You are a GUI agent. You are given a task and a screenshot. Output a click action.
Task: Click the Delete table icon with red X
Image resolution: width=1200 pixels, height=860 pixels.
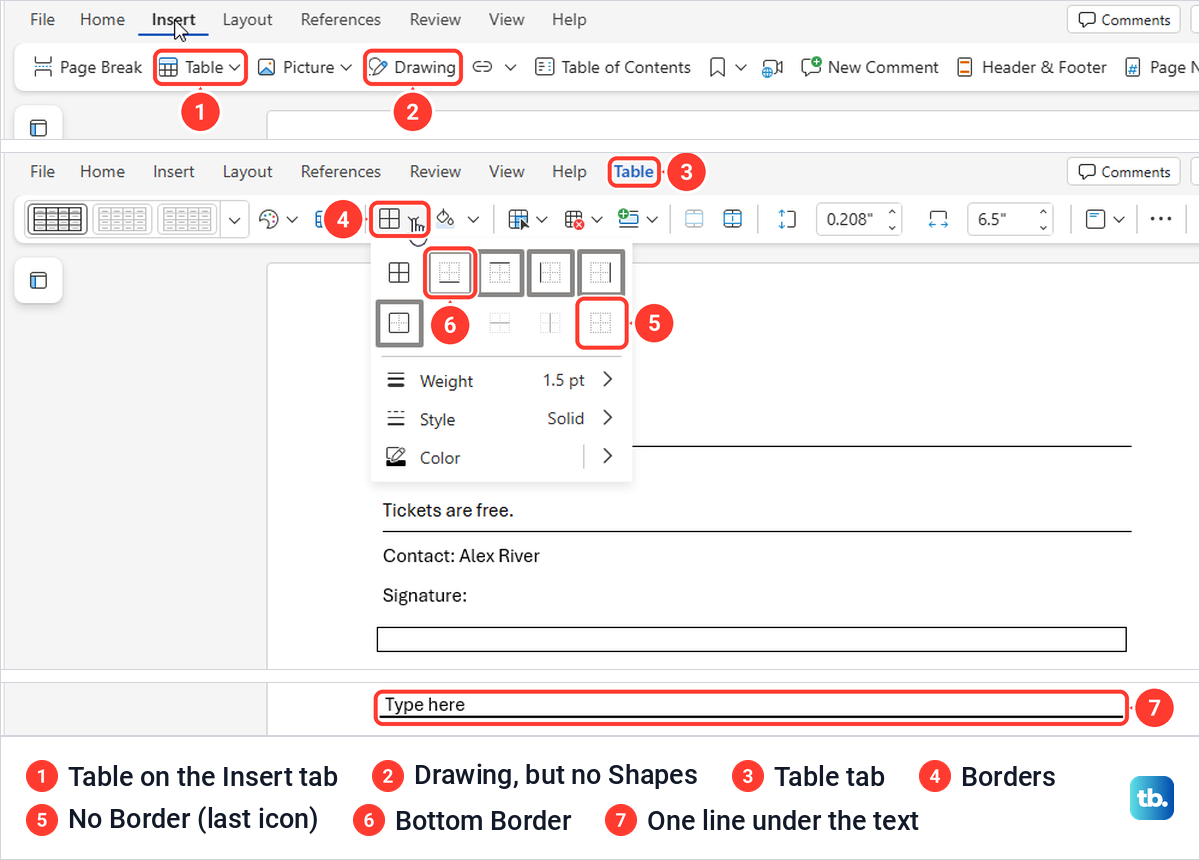574,219
